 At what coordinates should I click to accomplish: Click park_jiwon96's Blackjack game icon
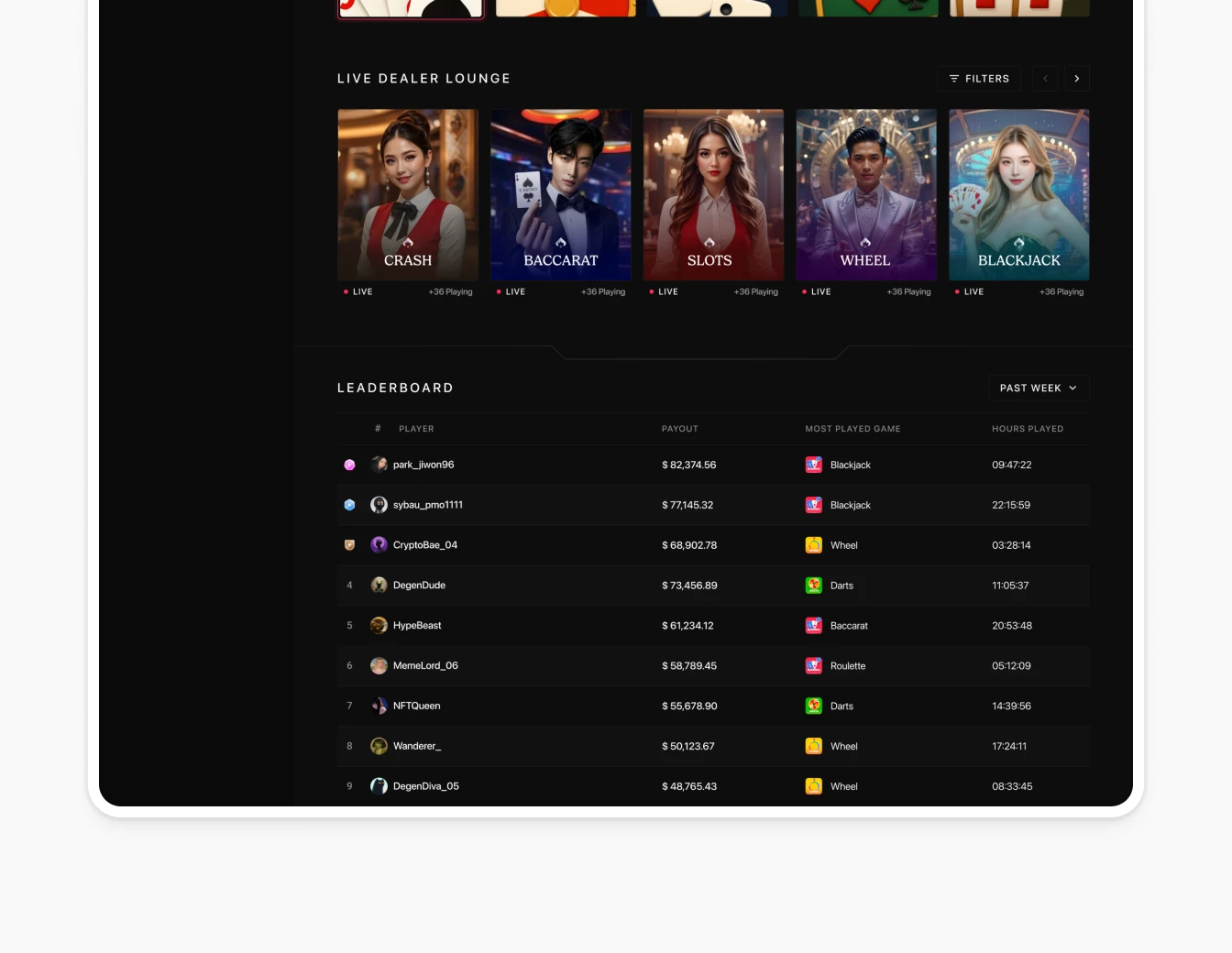tap(813, 465)
